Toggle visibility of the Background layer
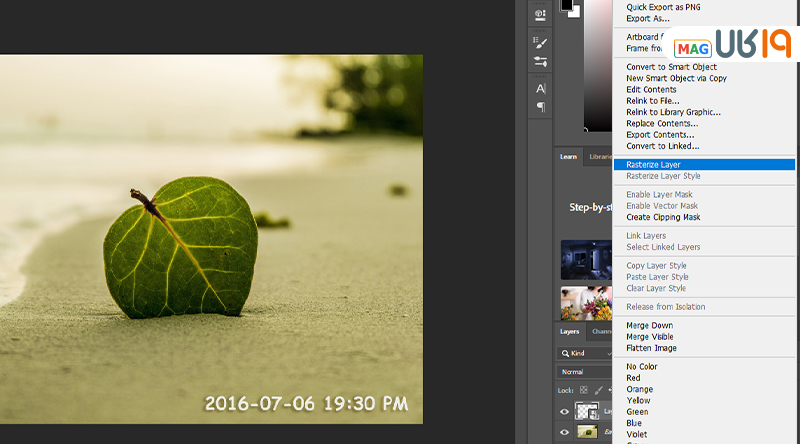Viewport: 800px width, 444px height. pyautogui.click(x=565, y=432)
